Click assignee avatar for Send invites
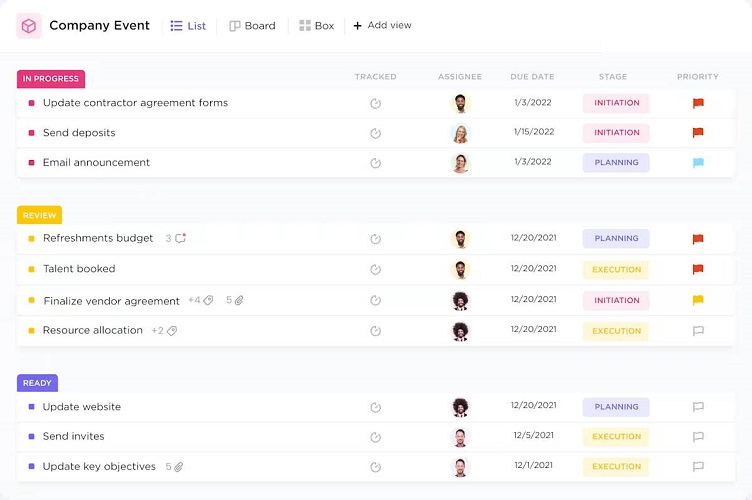 460,437
